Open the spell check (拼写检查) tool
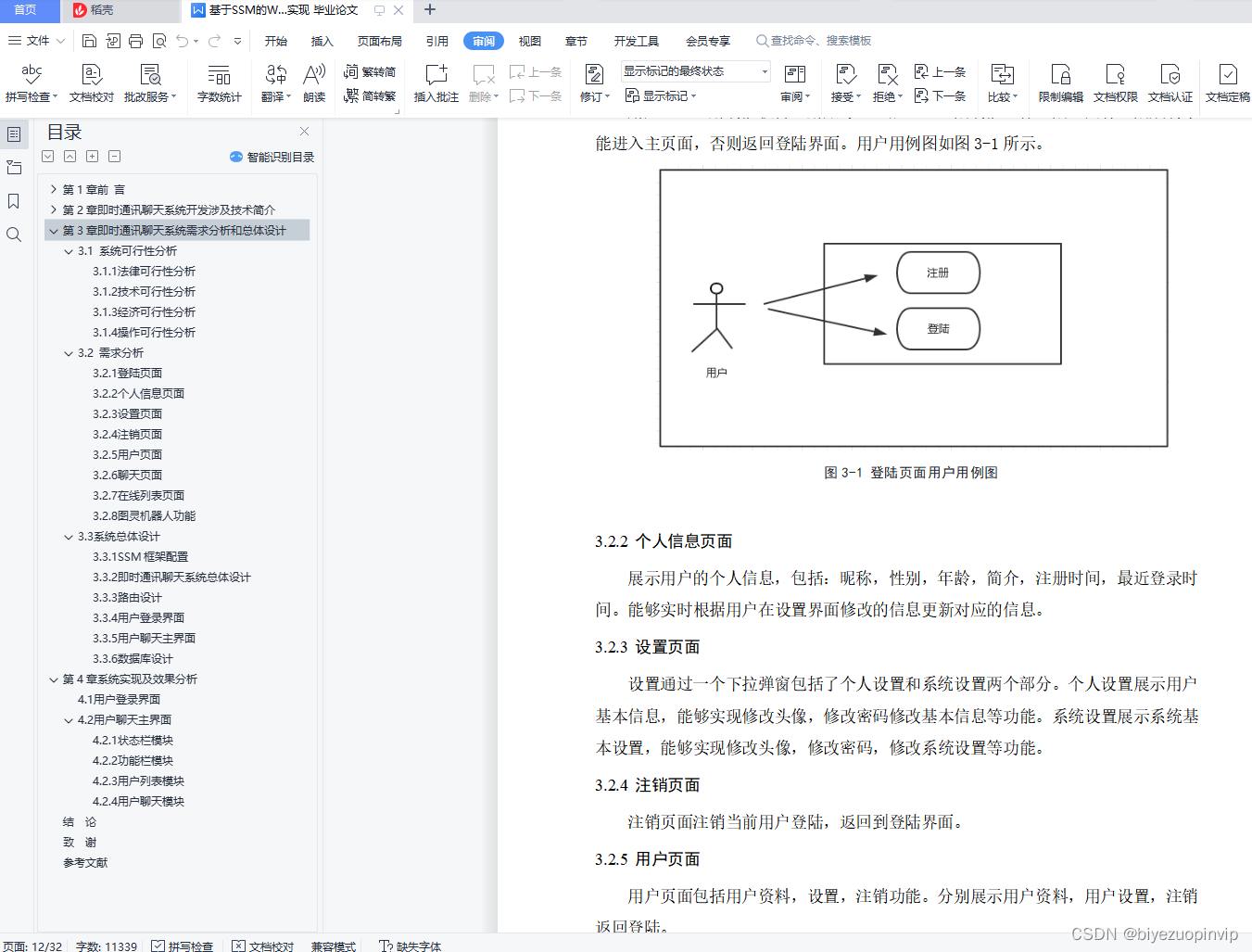The width and height of the screenshot is (1252, 952). pos(31,83)
